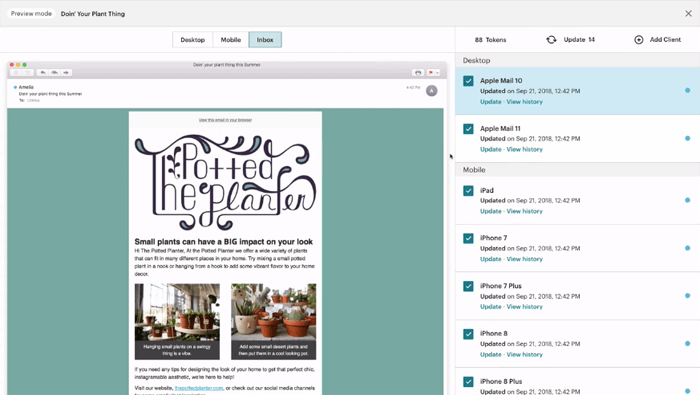Screen dimensions: 700x395
Task: Click Update link under Apple Mail 10
Action: (491, 102)
